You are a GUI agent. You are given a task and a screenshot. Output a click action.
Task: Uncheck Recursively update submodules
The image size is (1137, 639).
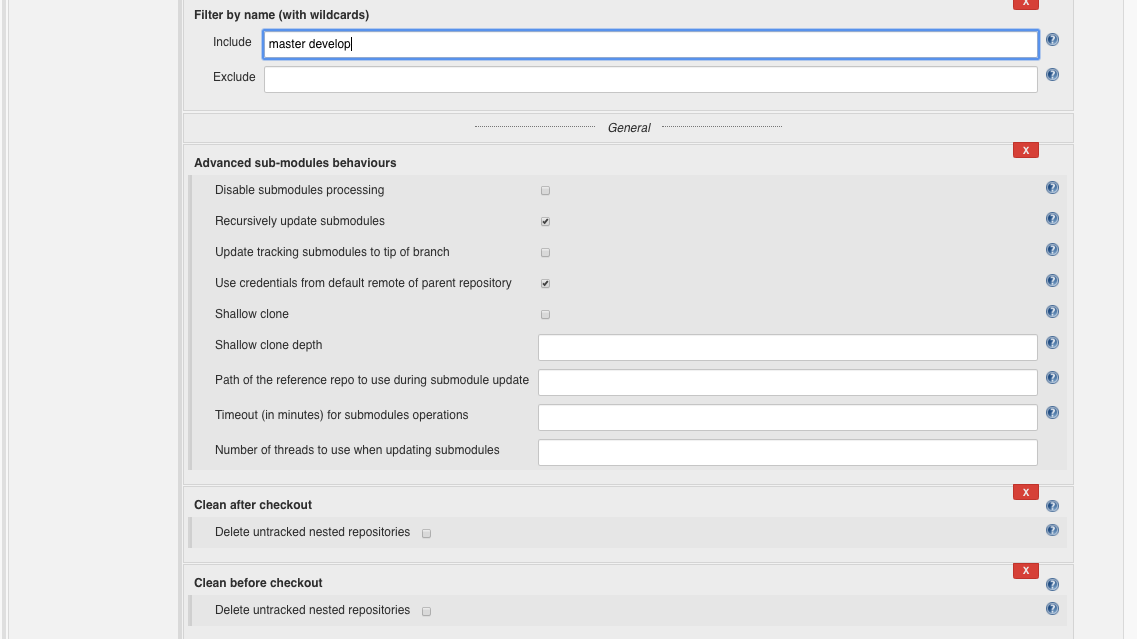545,221
